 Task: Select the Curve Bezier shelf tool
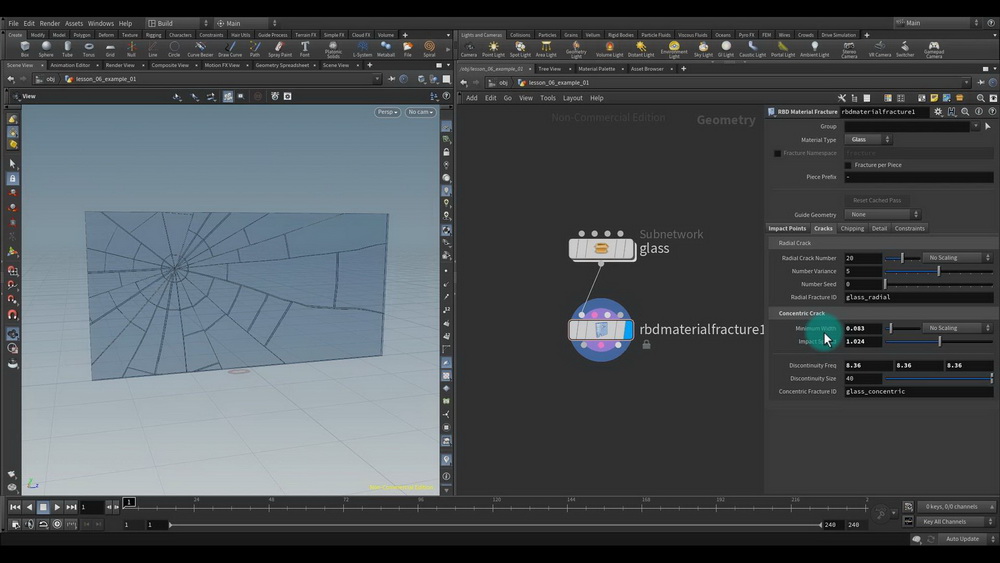[200, 49]
